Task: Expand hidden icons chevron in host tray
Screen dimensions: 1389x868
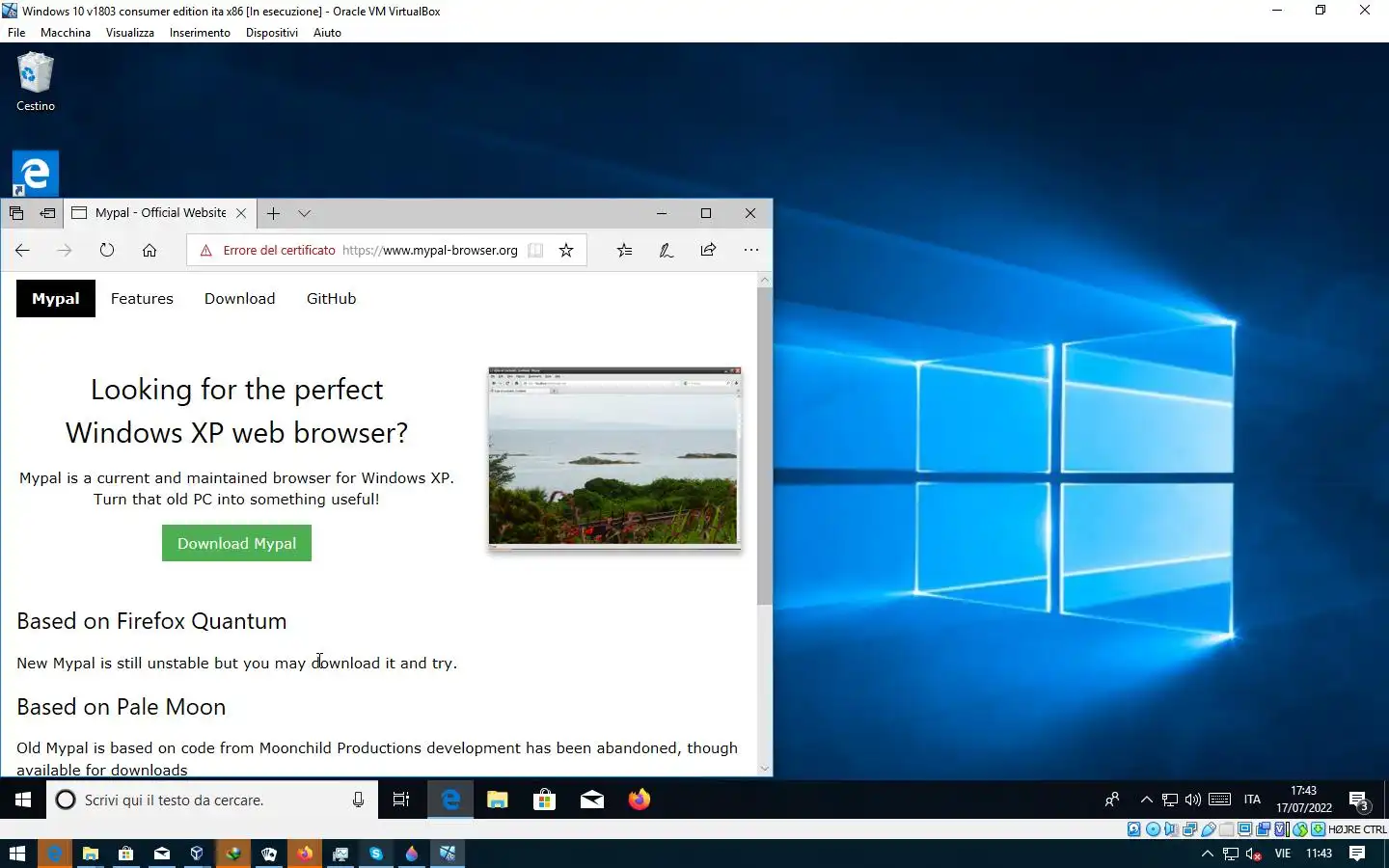Action: [1207, 854]
